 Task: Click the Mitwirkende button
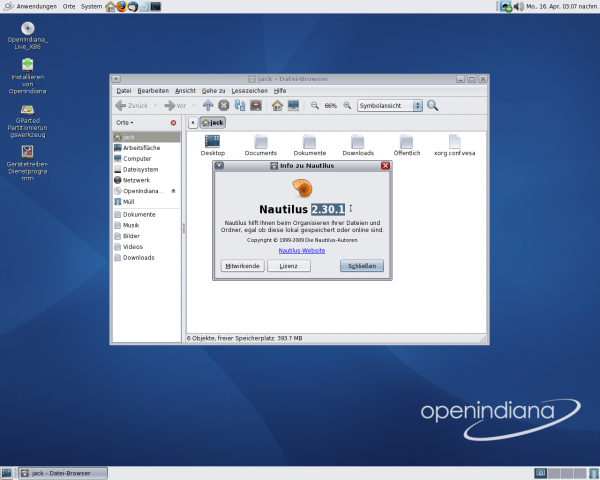point(242,266)
